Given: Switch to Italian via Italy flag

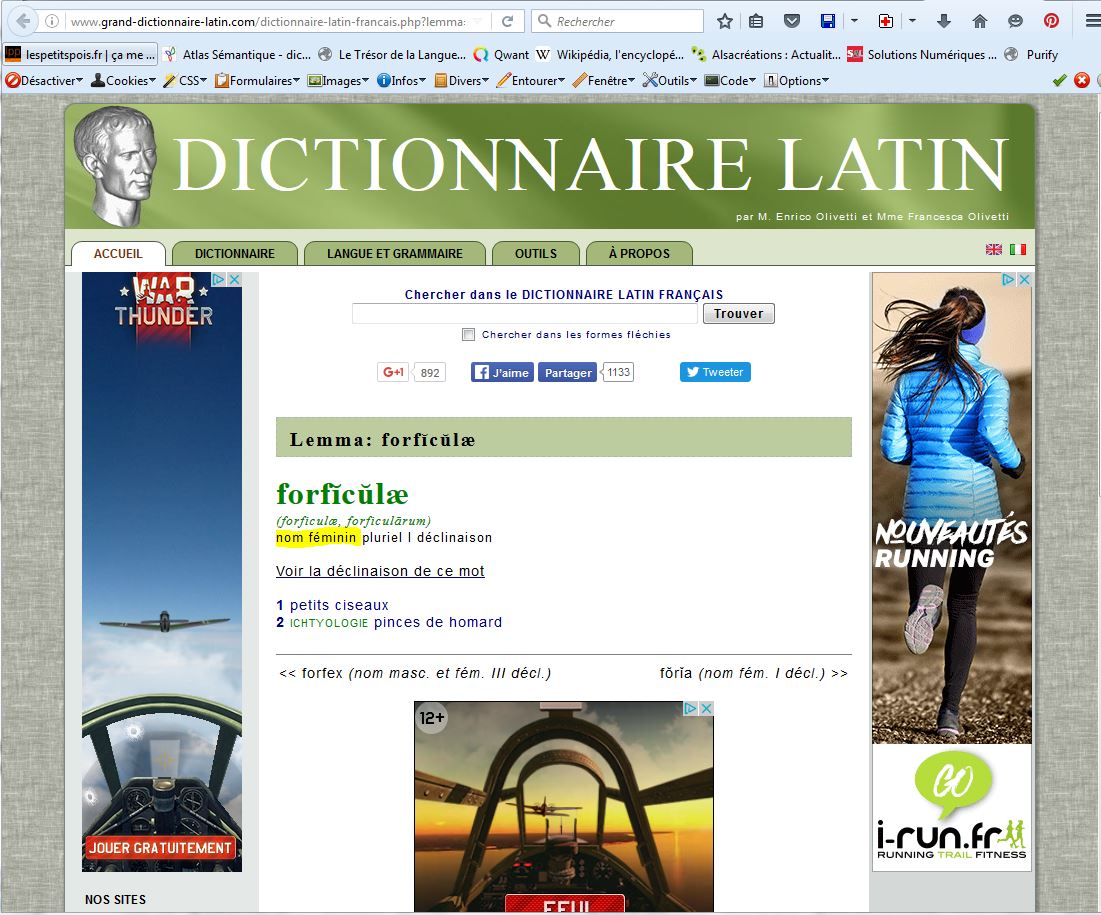Looking at the screenshot, I should coord(1018,250).
